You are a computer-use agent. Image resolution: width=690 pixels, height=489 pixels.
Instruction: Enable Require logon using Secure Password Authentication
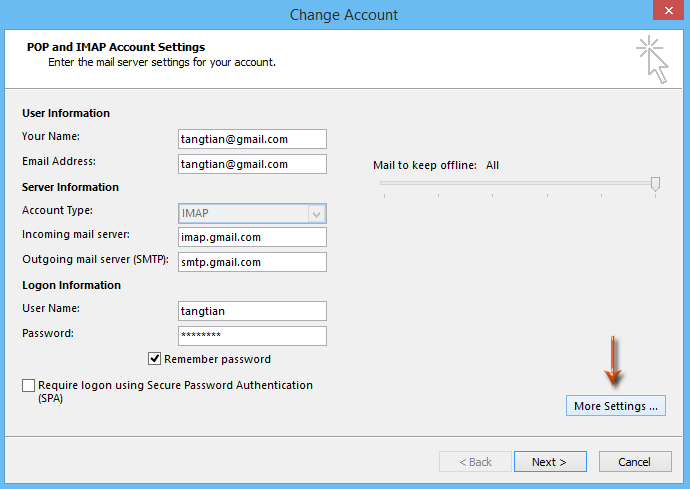pyautogui.click(x=29, y=386)
